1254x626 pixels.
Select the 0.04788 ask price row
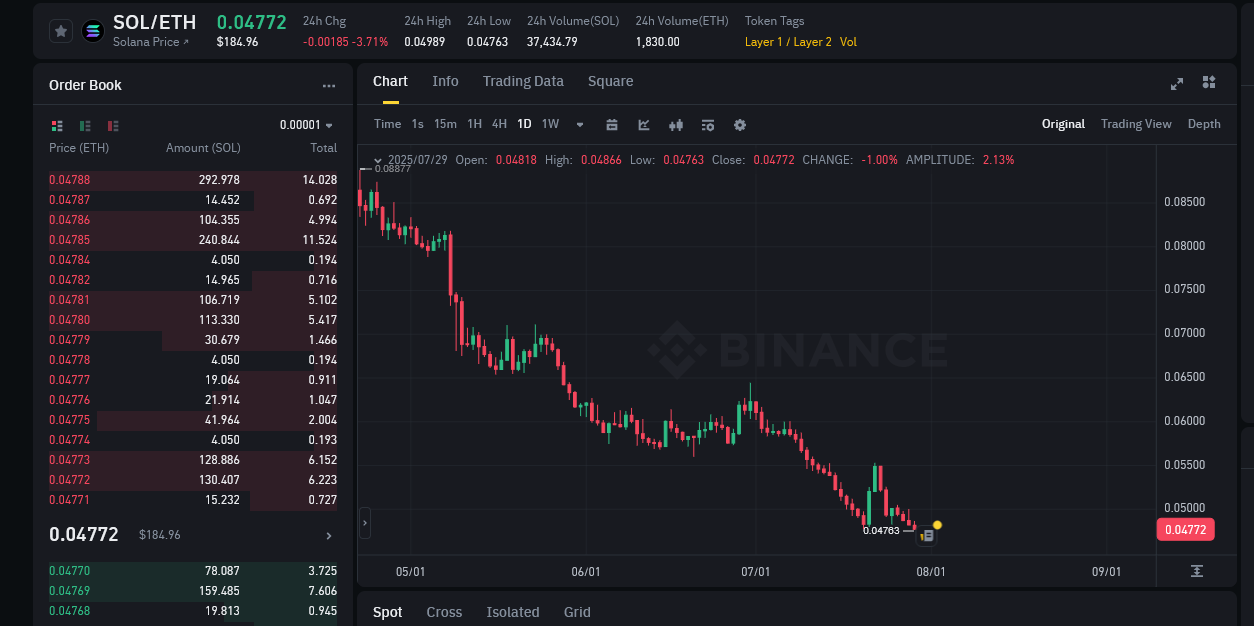193,180
